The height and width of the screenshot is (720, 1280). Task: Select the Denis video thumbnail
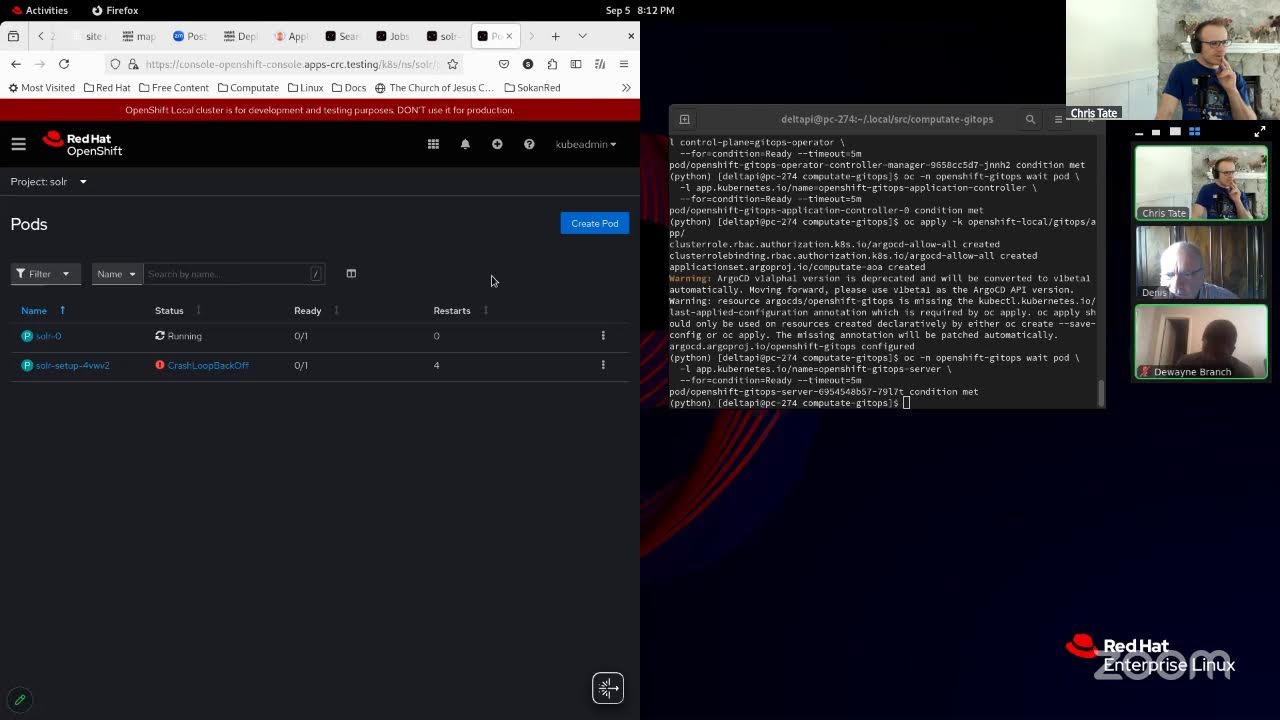coord(1201,263)
